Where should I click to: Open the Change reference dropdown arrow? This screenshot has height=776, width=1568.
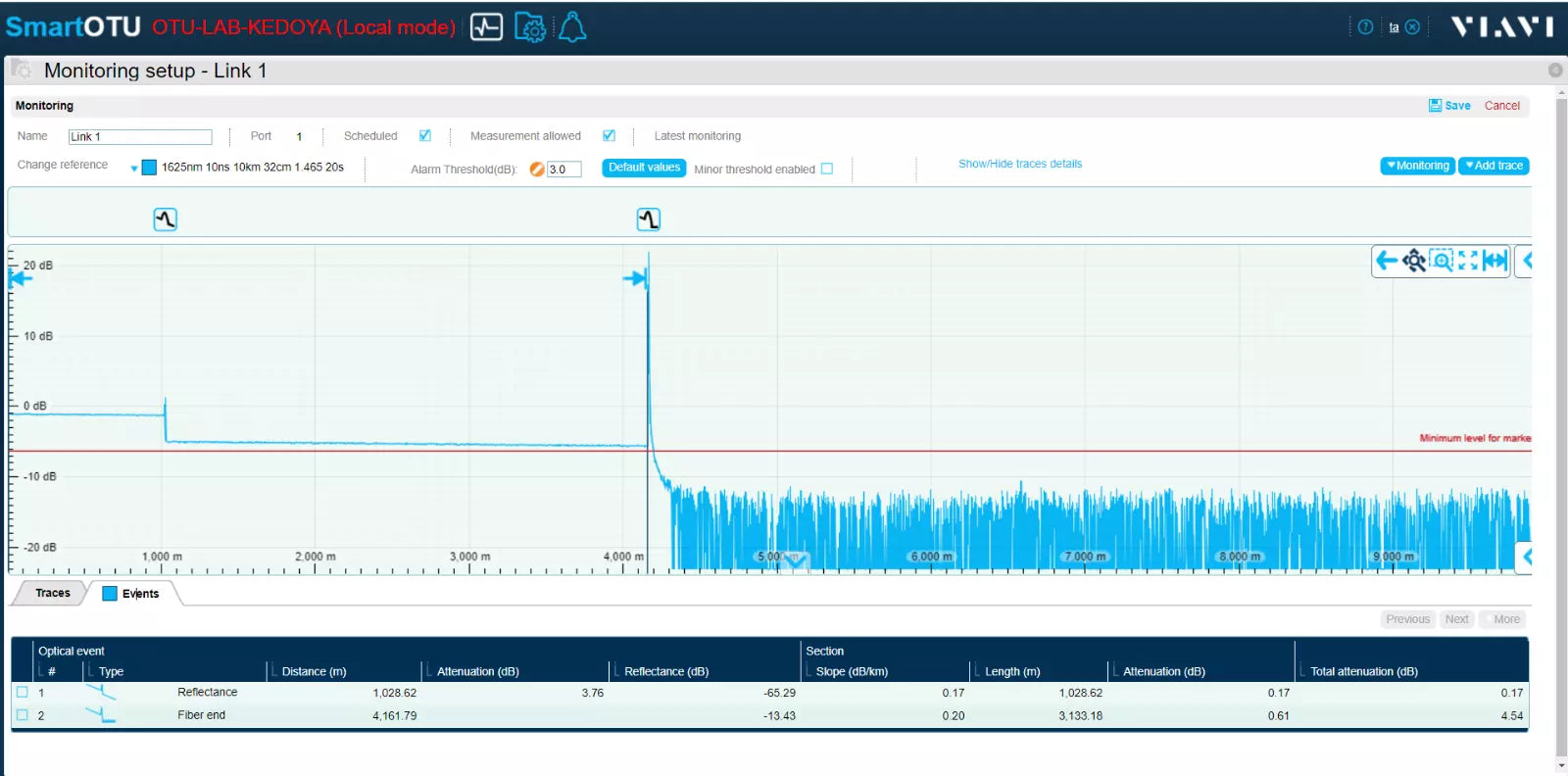(134, 169)
